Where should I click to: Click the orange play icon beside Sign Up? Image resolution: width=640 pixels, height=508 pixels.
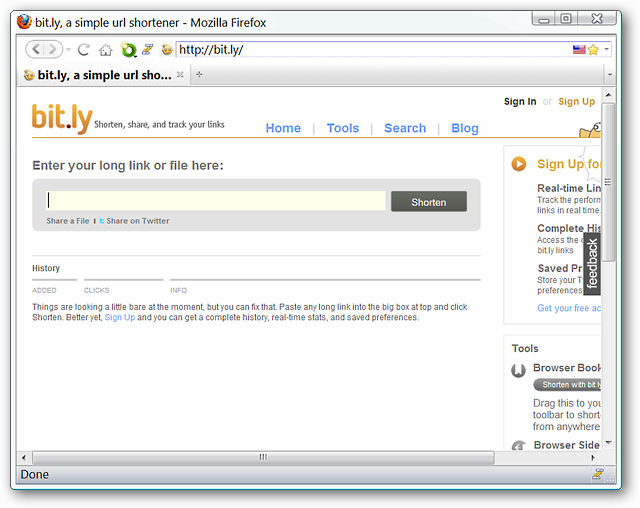coord(519,164)
